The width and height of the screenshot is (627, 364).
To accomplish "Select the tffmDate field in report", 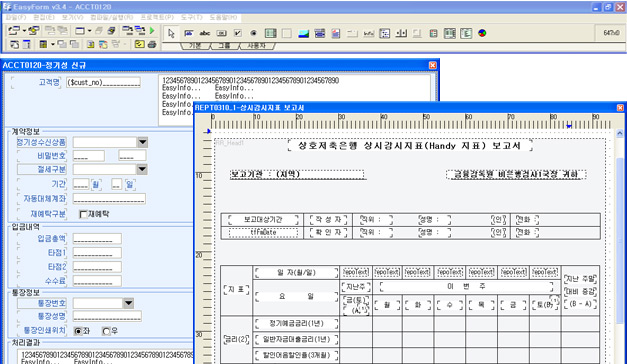I will (x=264, y=232).
